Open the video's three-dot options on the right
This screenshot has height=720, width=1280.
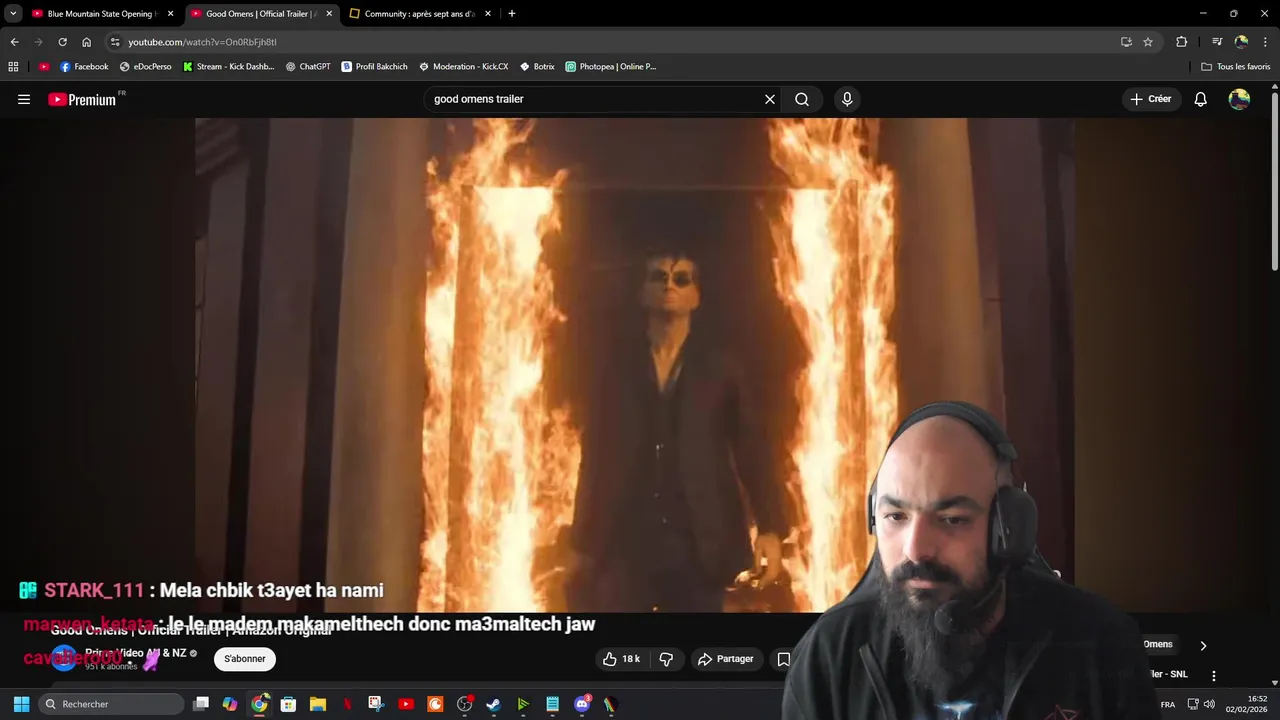pyautogui.click(x=1214, y=676)
